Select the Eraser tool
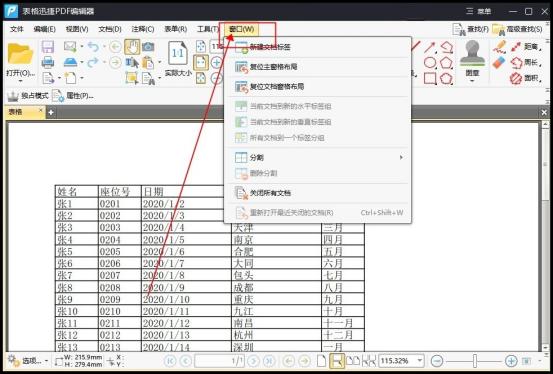 499,63
